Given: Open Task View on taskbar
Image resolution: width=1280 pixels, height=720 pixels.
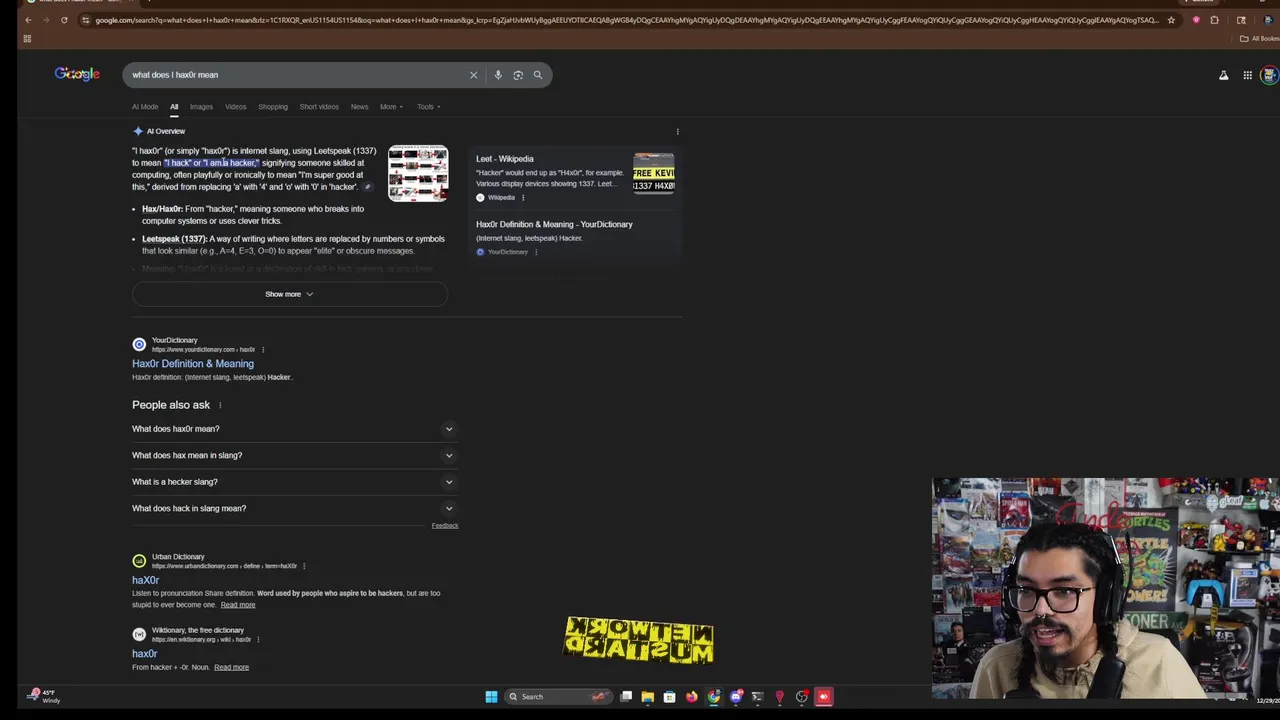Looking at the screenshot, I should coord(626,697).
